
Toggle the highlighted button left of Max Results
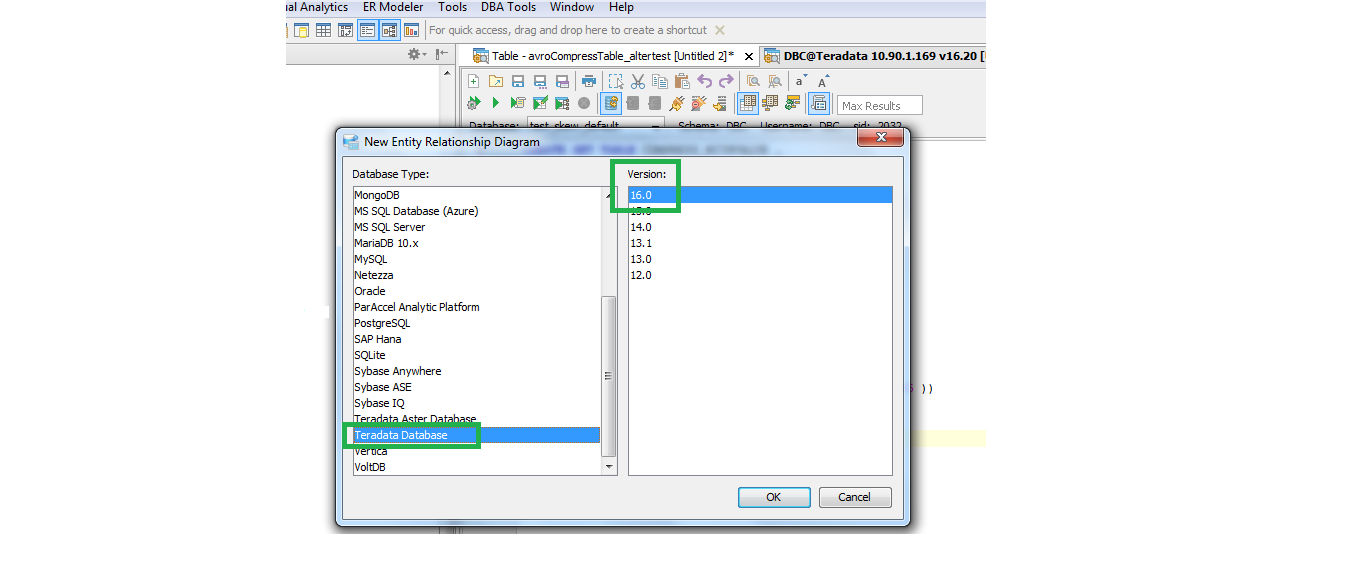(x=819, y=103)
